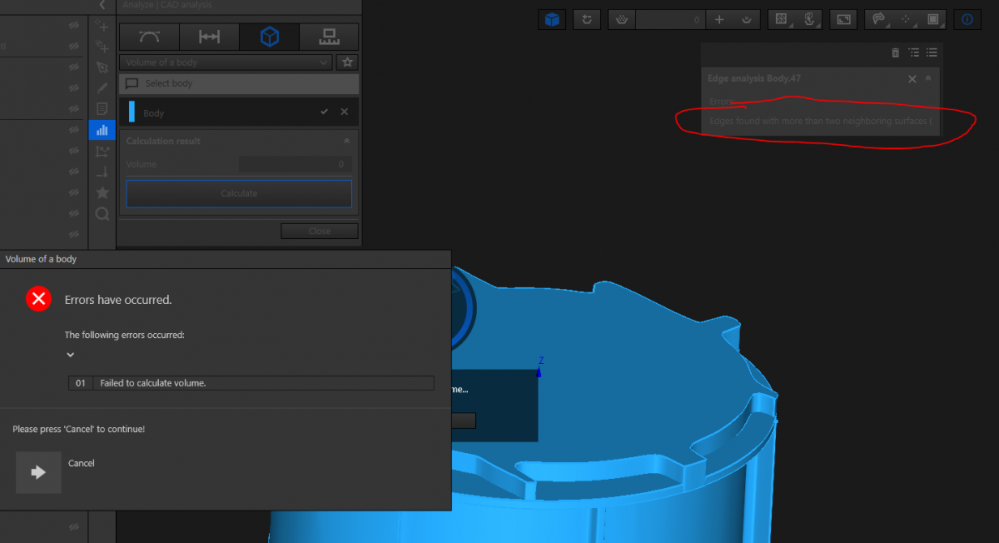Toggle visibility eye on the 'tl' row
999x543 pixels.
75,47
